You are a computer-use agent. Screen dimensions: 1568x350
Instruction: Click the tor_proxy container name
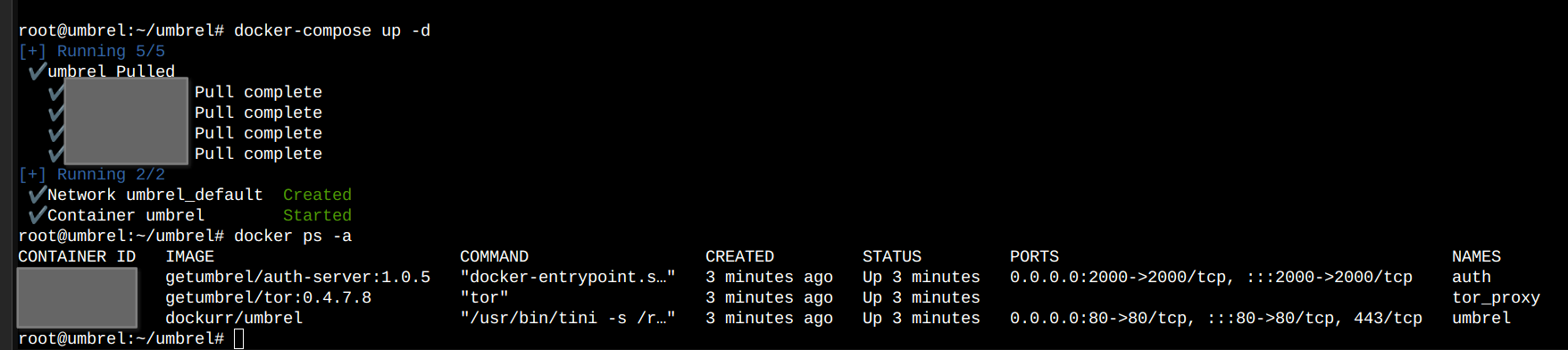[1496, 297]
